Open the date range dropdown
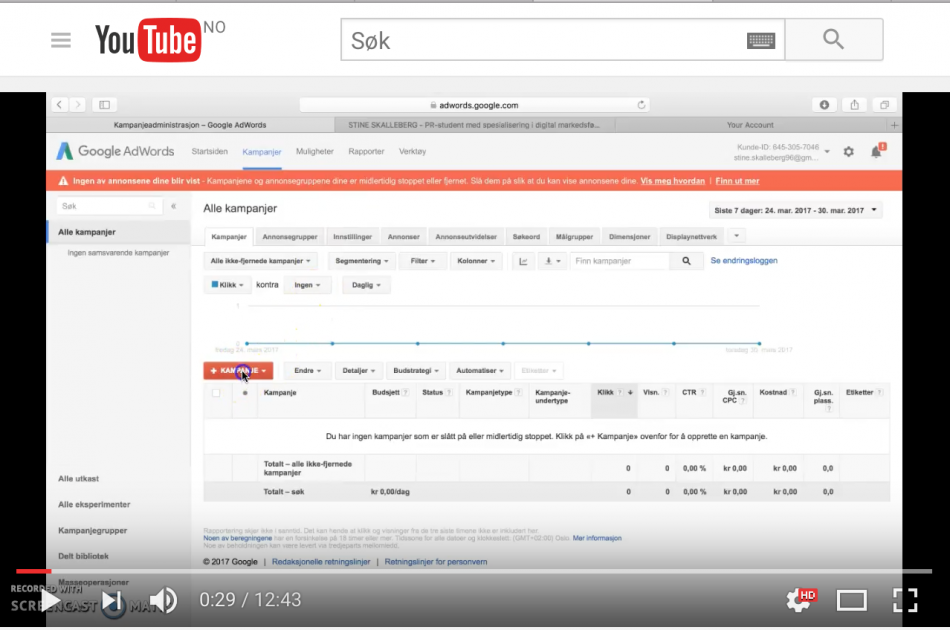 (796, 210)
